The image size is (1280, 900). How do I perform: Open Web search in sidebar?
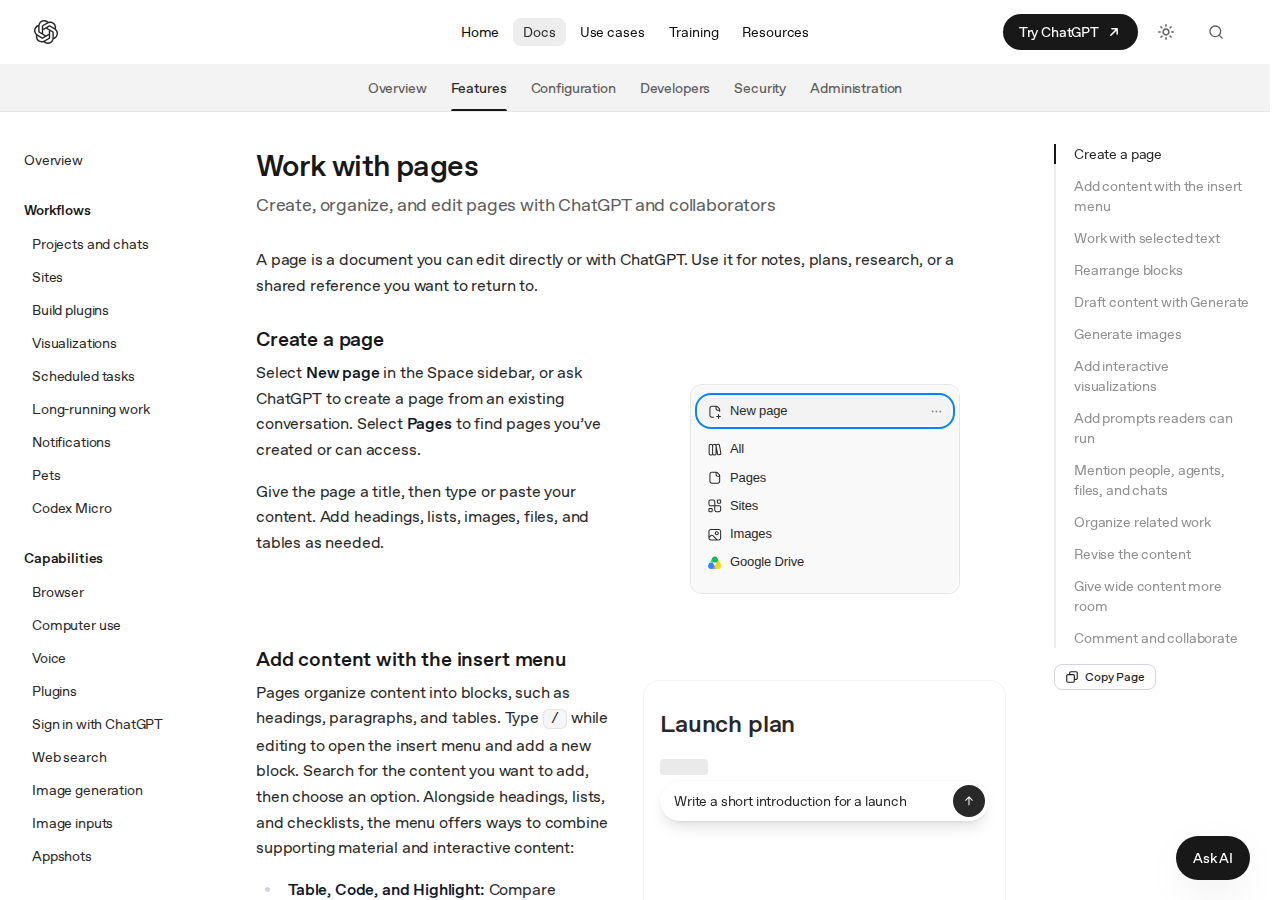[x=69, y=757]
